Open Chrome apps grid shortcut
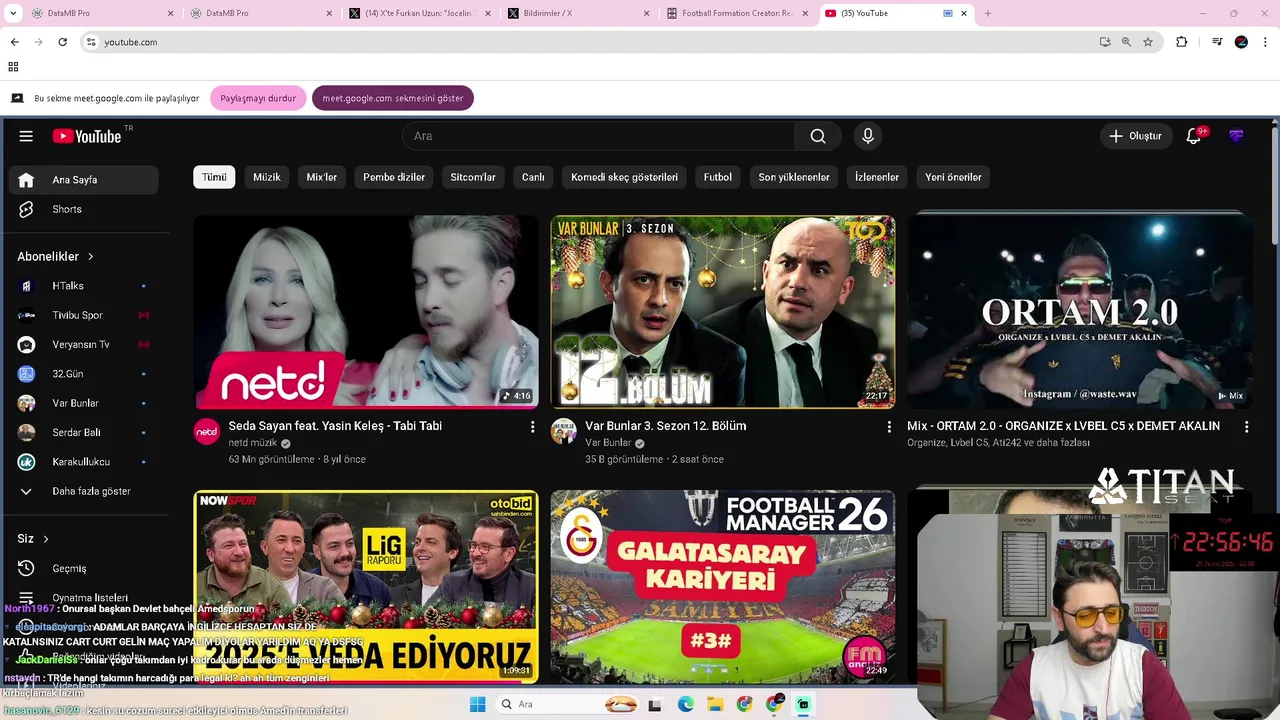The width and height of the screenshot is (1280, 720). [13, 67]
